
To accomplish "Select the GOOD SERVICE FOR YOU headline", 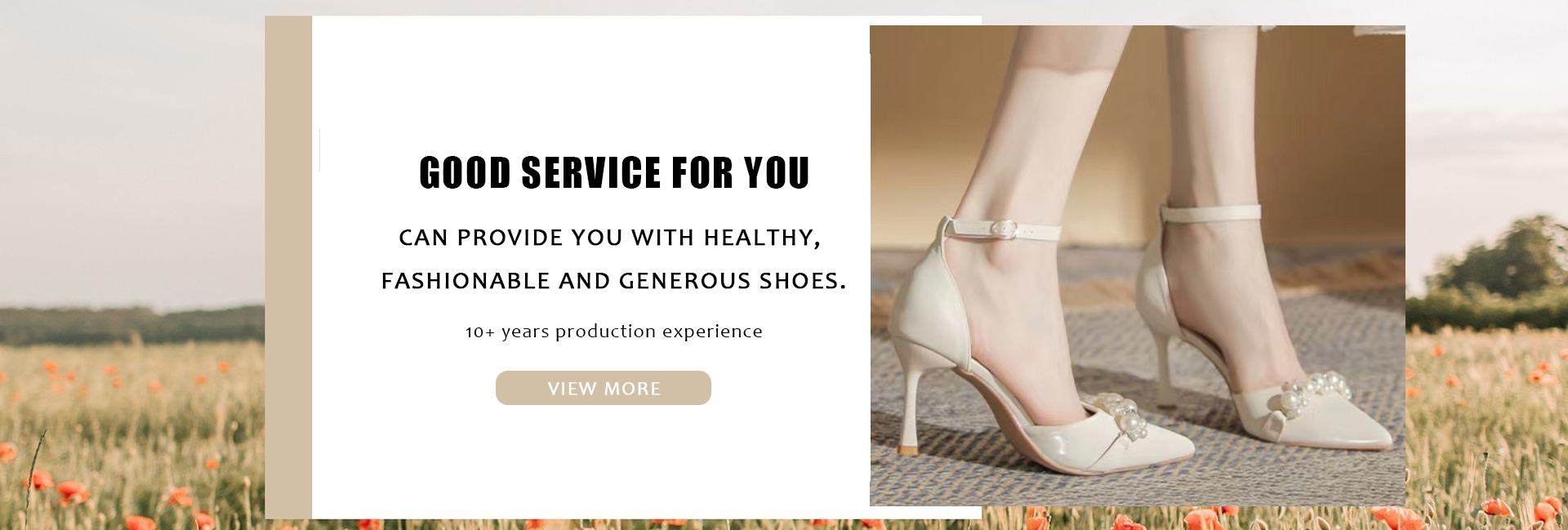I will tap(614, 172).
